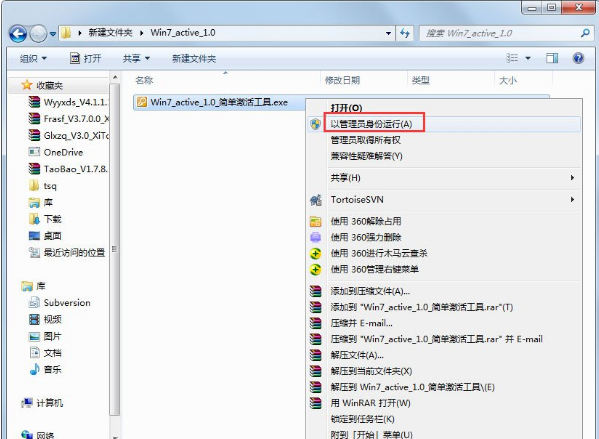The image size is (599, 439).
Task: Open the help question mark icon
Action: (578, 58)
